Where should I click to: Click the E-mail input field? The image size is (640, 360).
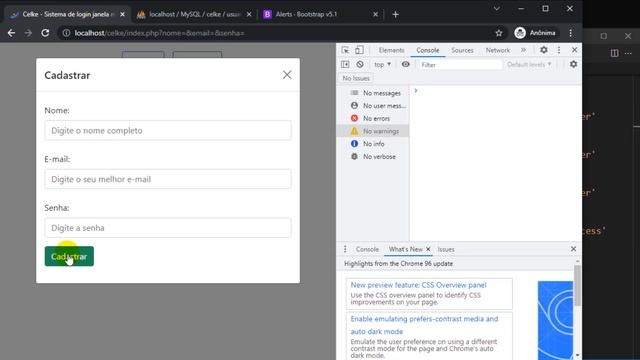point(168,179)
